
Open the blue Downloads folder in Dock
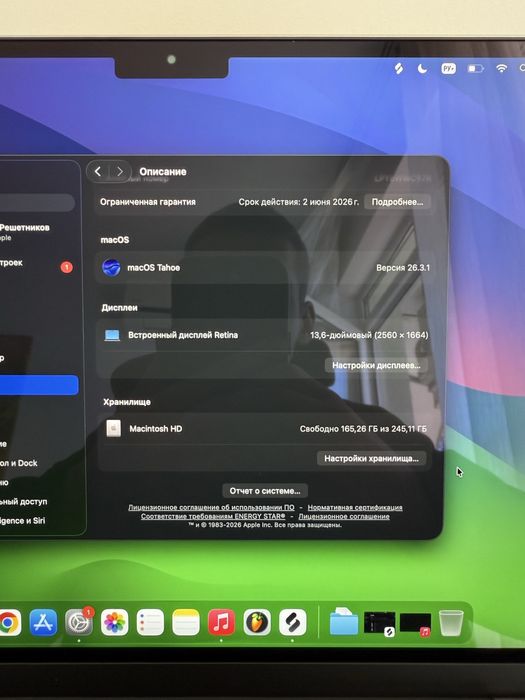(x=344, y=621)
